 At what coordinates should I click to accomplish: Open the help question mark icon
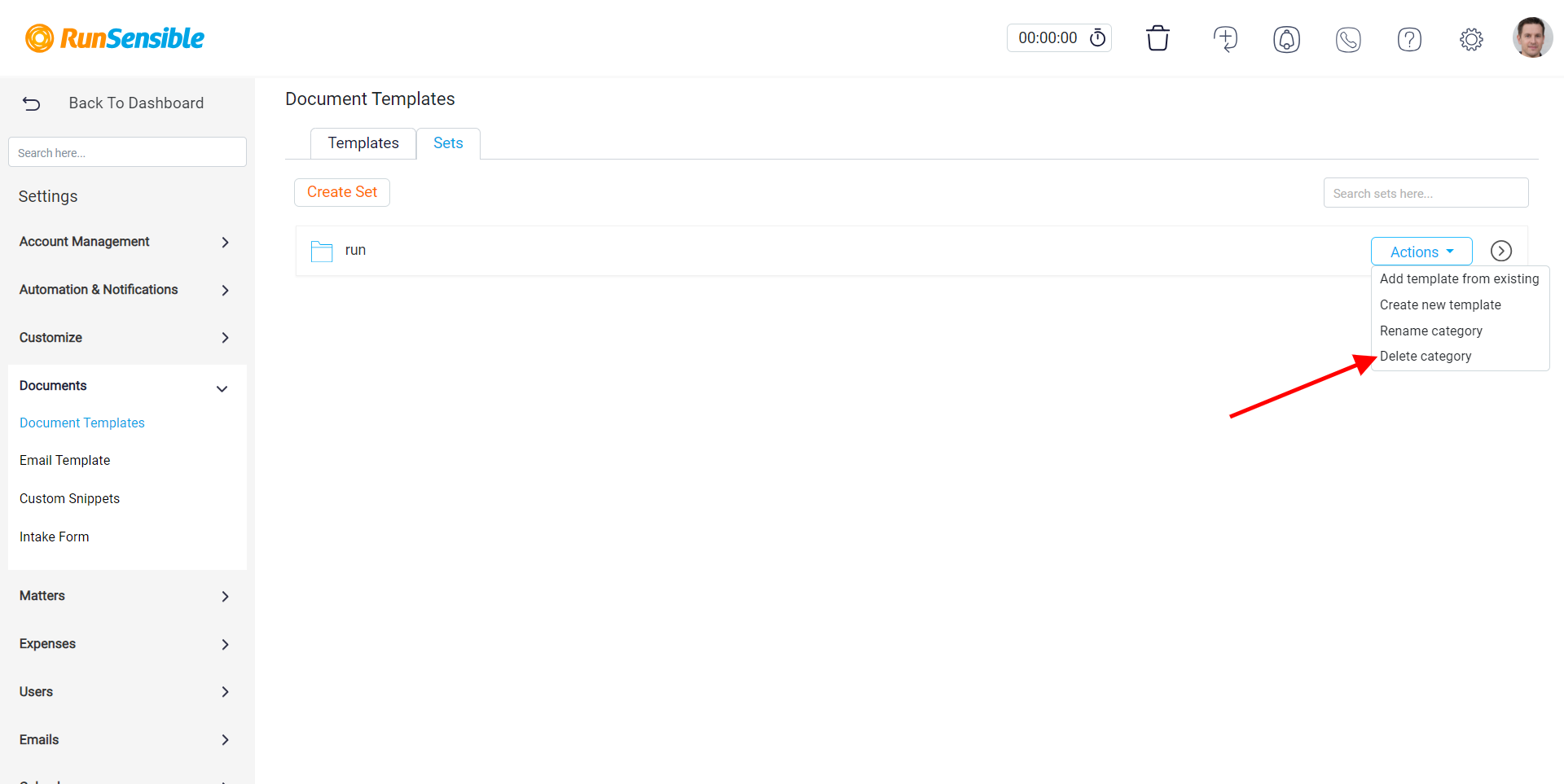pos(1409,39)
